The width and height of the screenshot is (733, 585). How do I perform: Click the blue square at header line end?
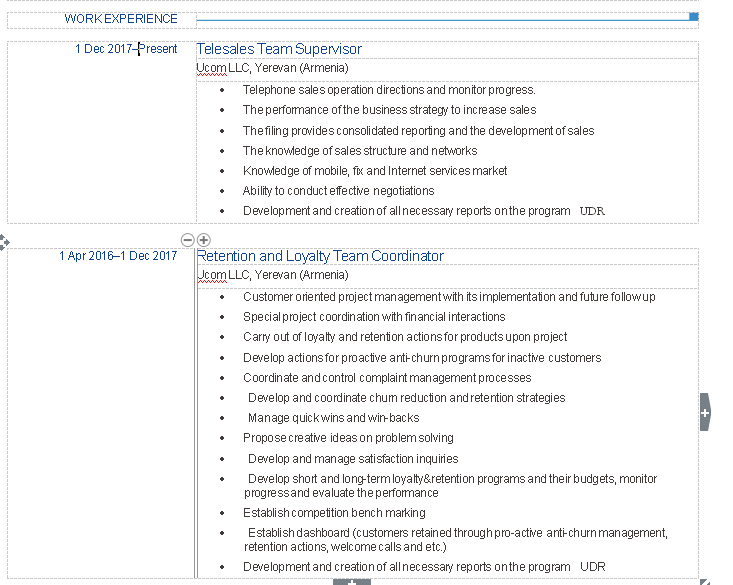click(x=694, y=17)
